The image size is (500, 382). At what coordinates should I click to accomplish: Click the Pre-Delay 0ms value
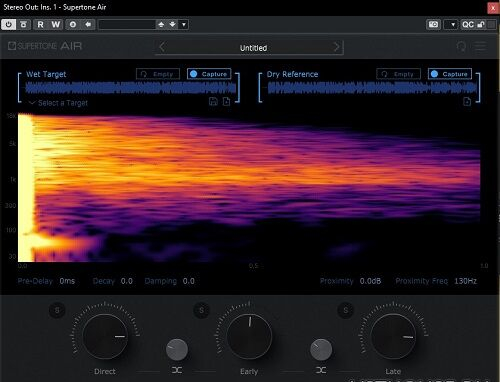point(67,281)
